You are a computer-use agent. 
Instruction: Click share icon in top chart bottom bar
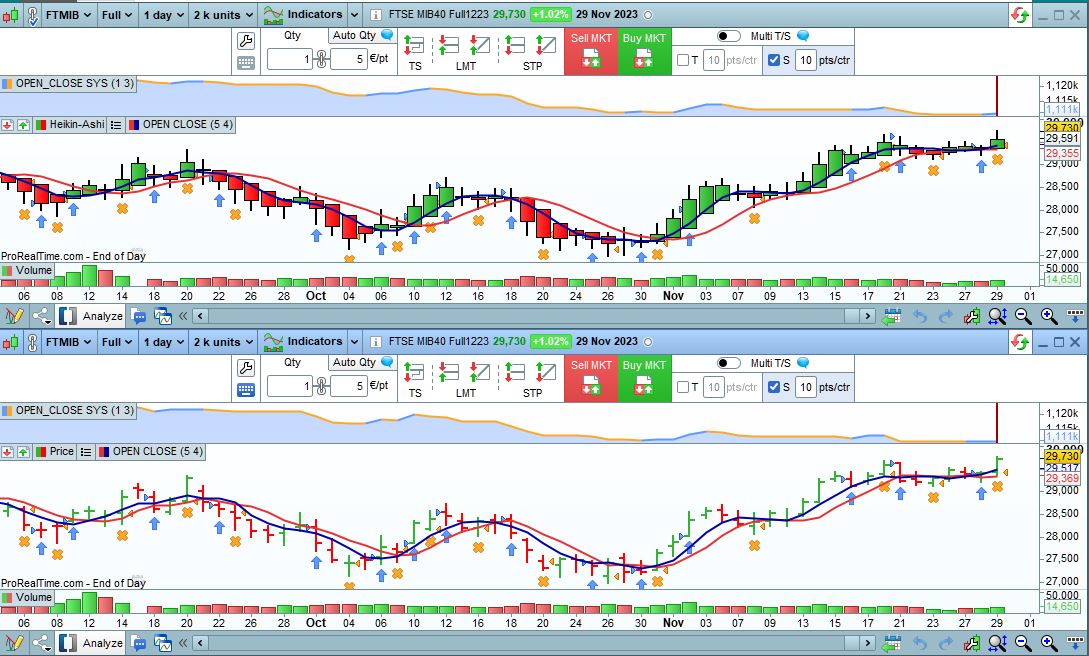42,317
